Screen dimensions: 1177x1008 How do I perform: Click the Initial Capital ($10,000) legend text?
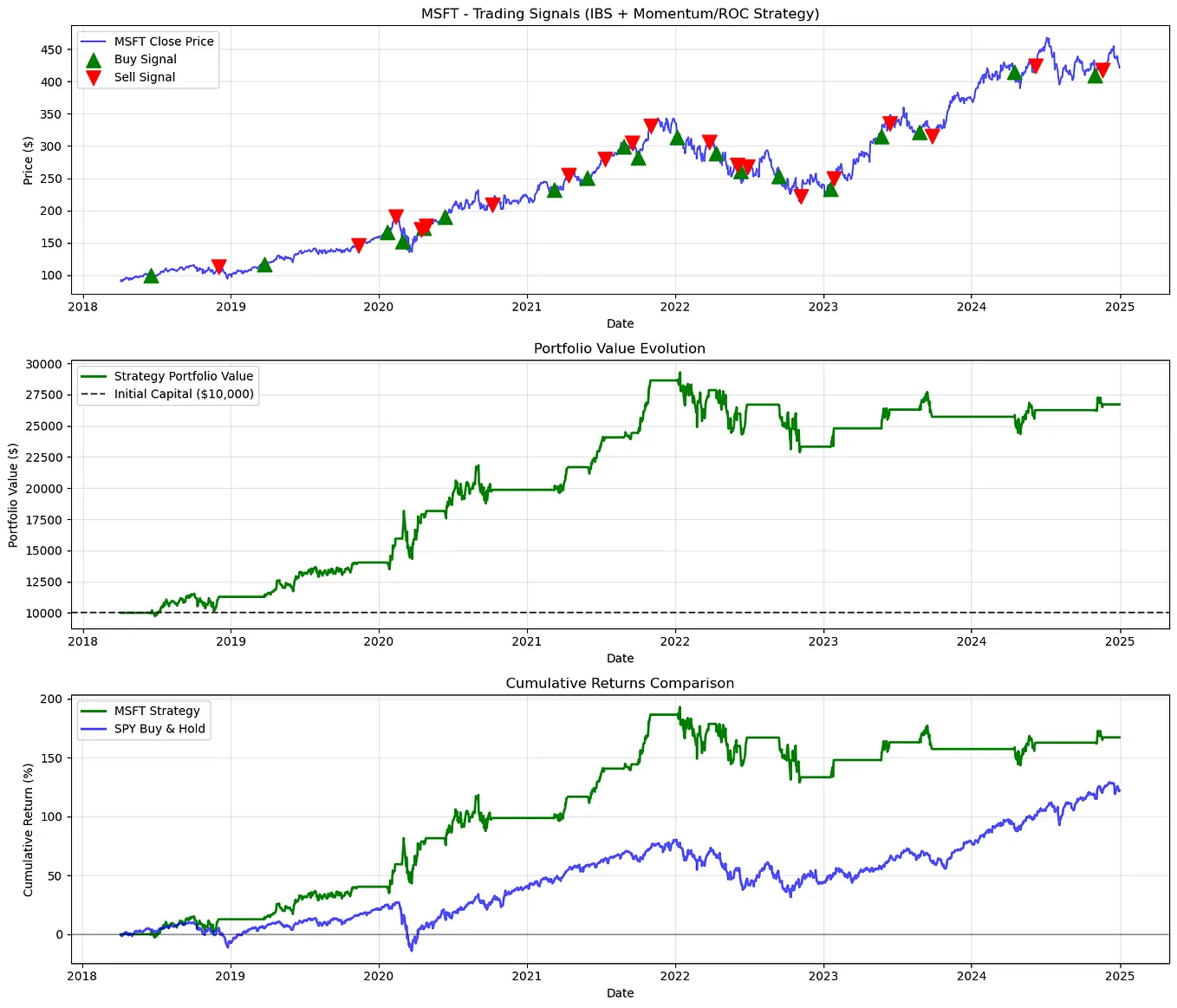(183, 393)
